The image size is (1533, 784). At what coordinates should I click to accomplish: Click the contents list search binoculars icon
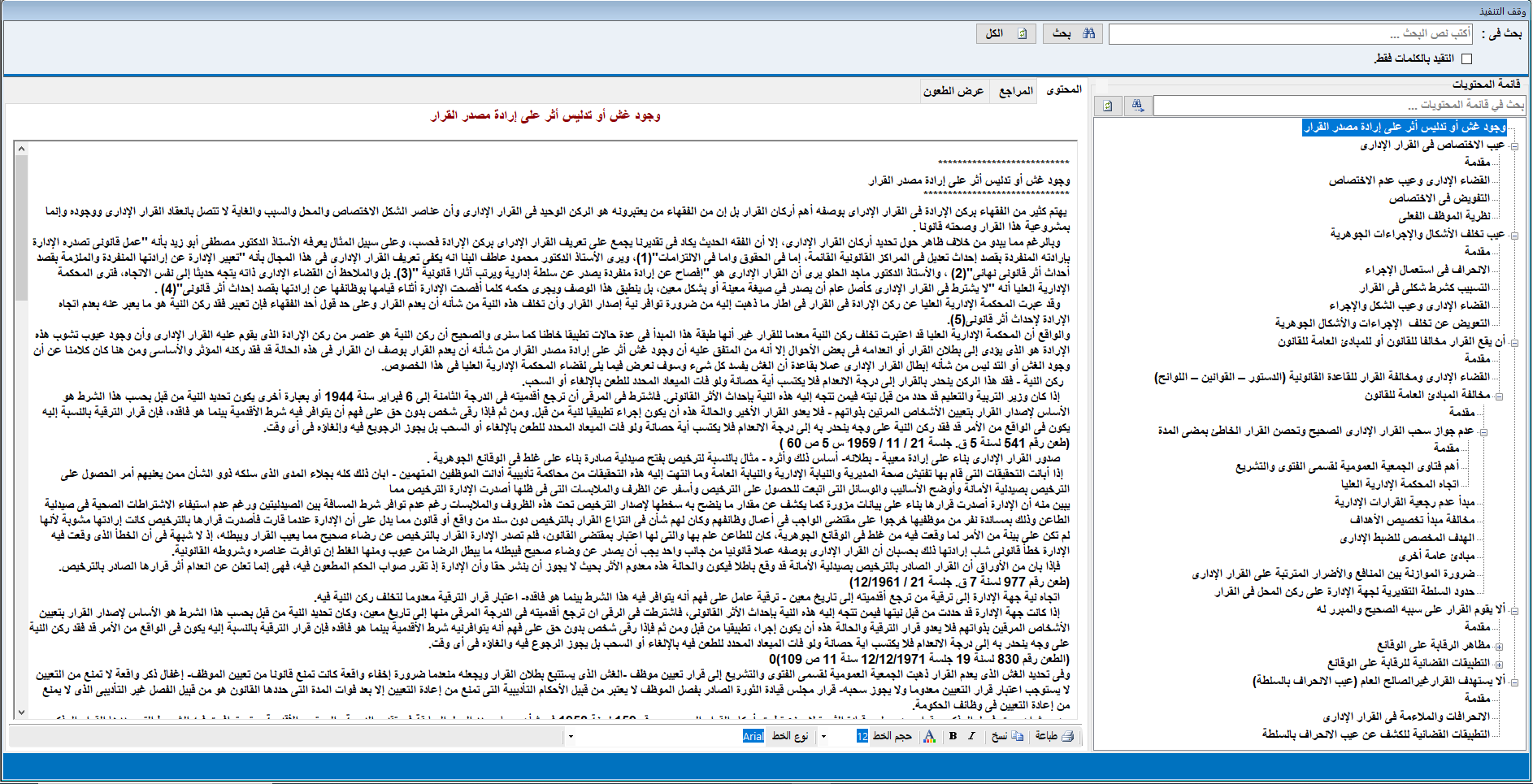(1137, 106)
